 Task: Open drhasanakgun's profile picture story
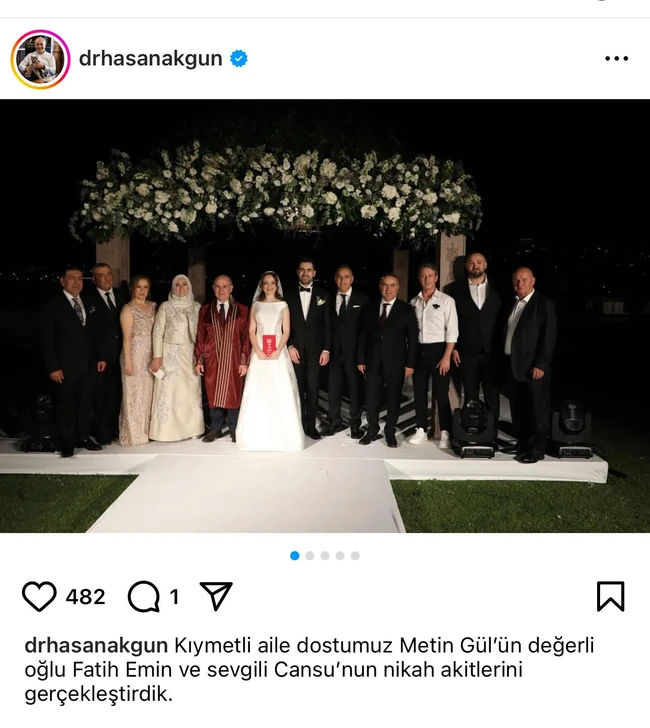point(40,59)
